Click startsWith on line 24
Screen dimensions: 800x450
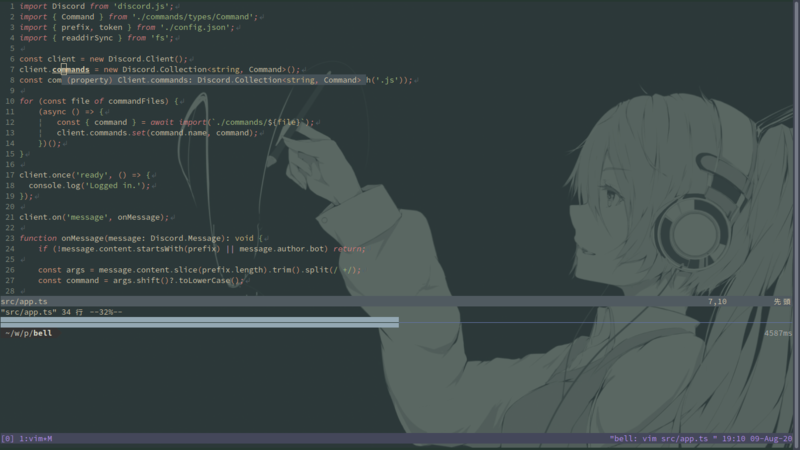(x=160, y=249)
